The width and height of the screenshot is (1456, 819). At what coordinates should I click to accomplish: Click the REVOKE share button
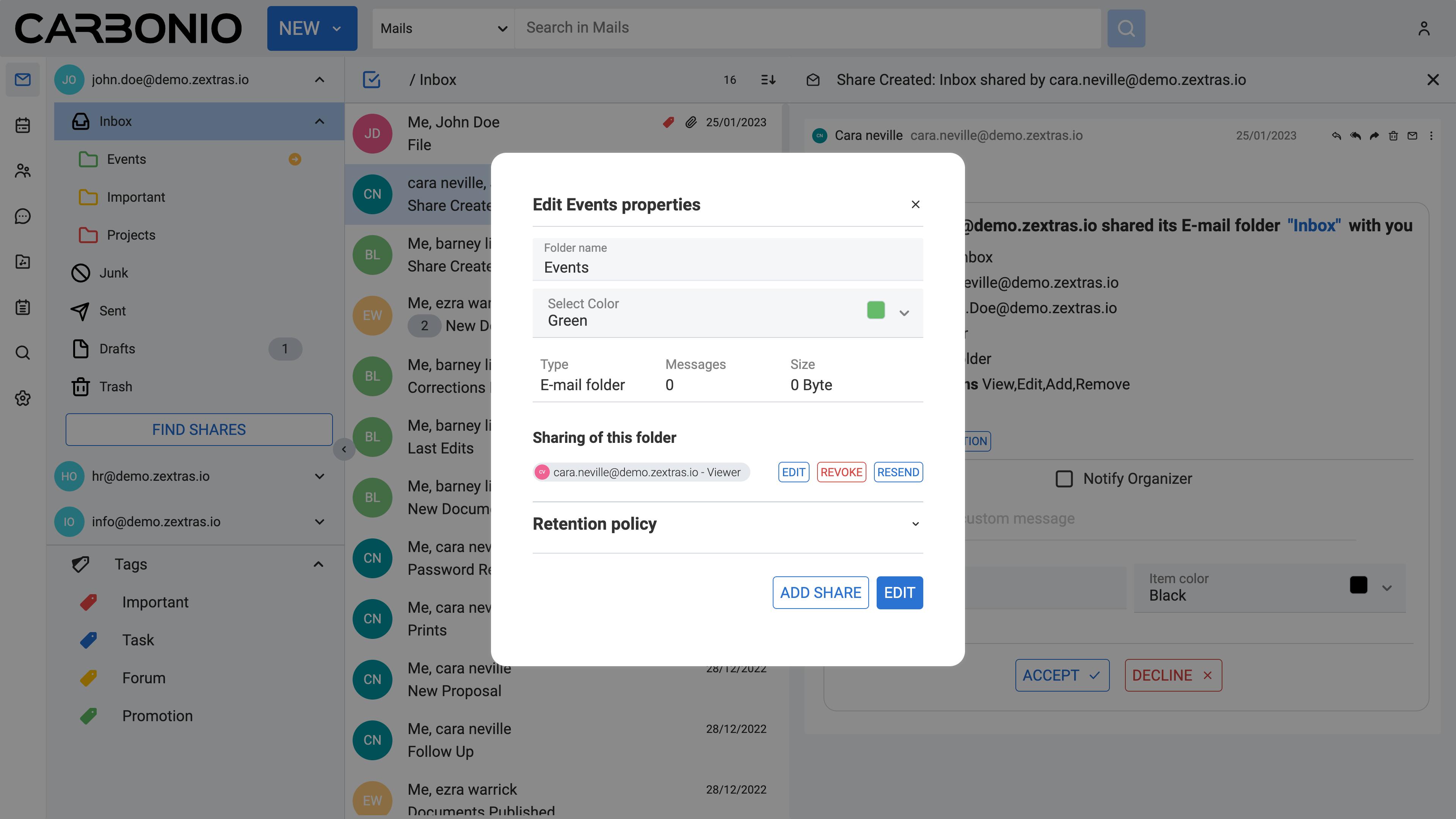pyautogui.click(x=841, y=472)
